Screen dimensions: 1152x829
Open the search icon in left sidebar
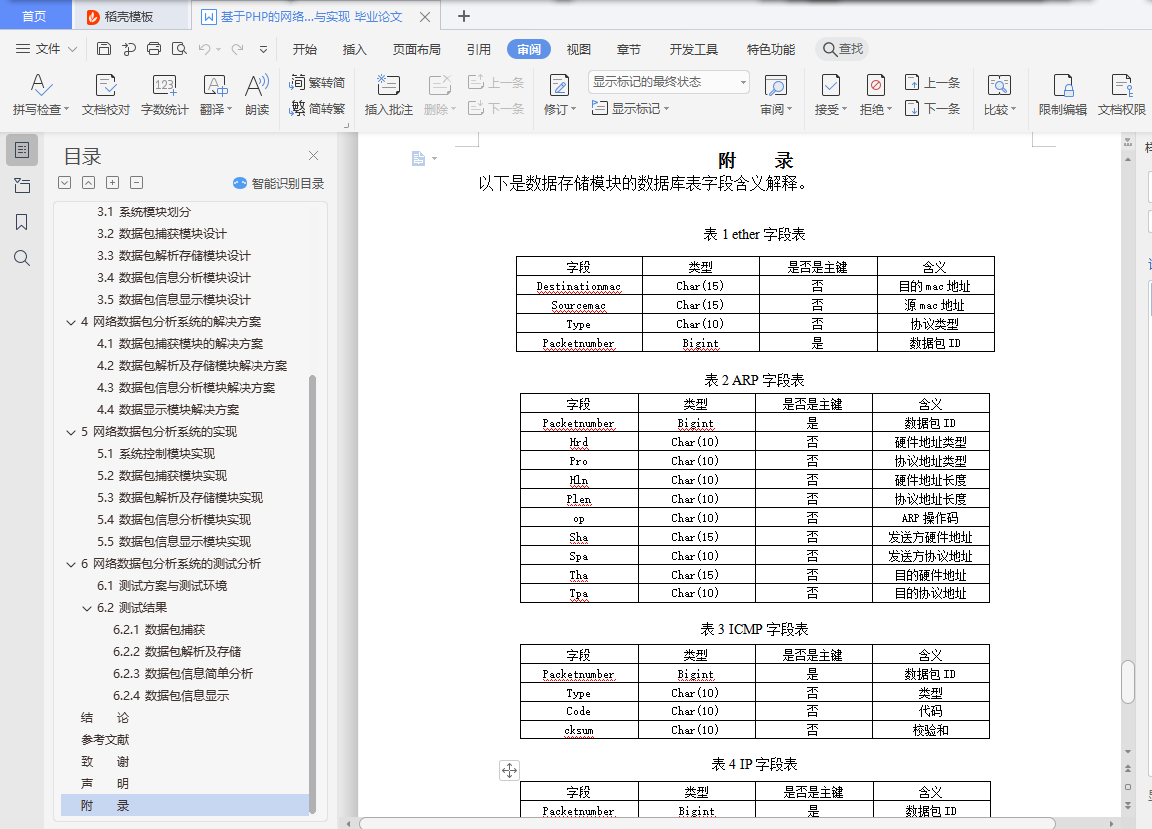point(22,258)
